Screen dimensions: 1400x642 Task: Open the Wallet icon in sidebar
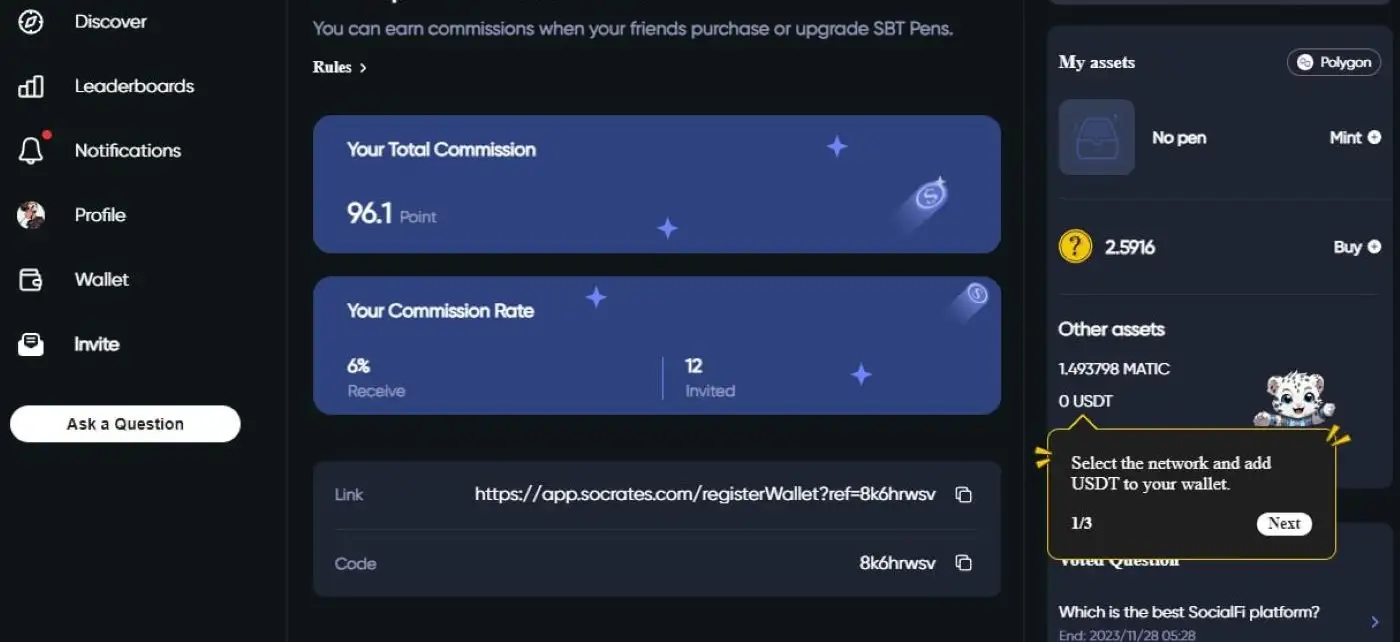click(31, 280)
